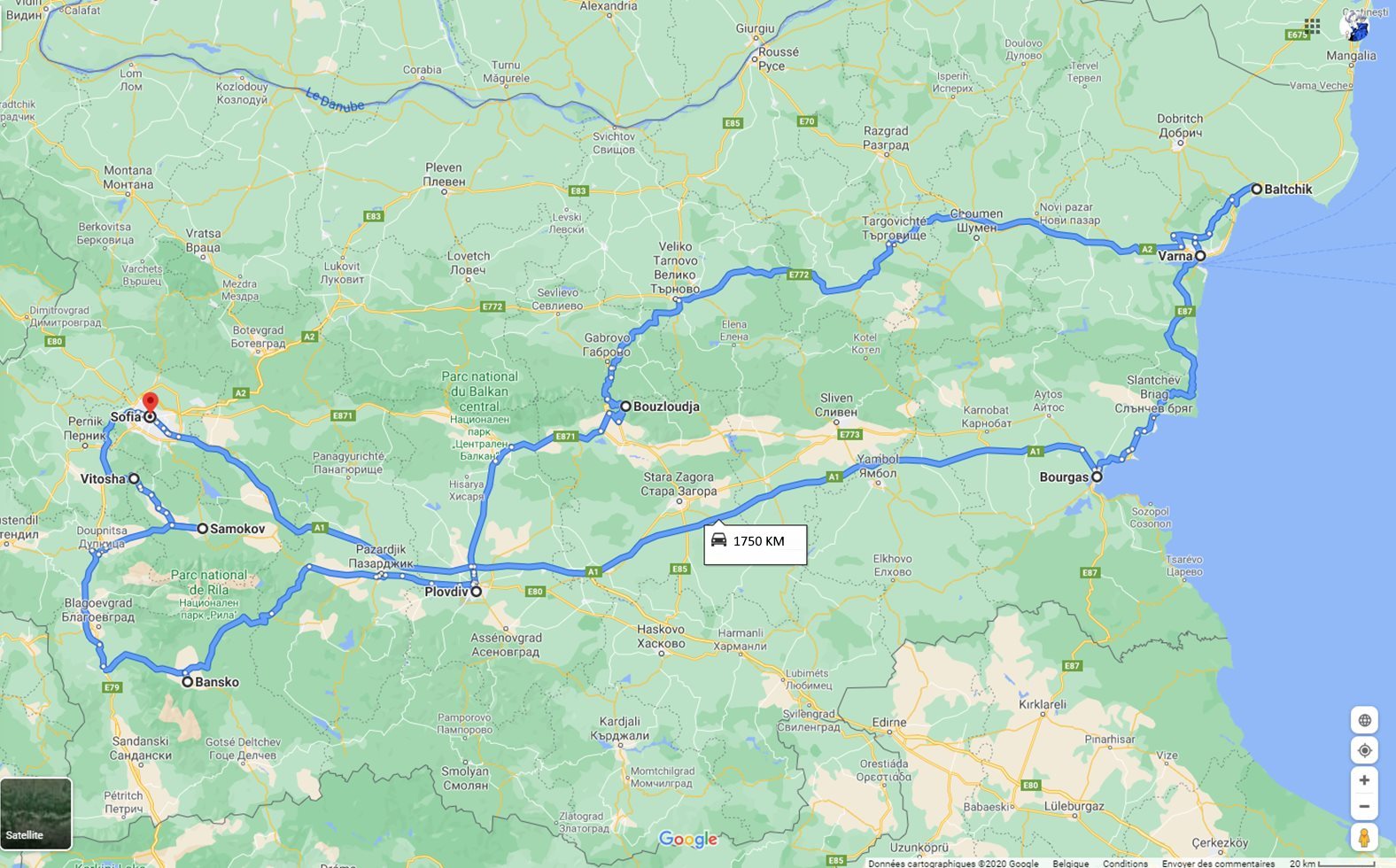Image resolution: width=1396 pixels, height=868 pixels.
Task: Open the globe view icon
Action: pyautogui.click(x=1364, y=720)
